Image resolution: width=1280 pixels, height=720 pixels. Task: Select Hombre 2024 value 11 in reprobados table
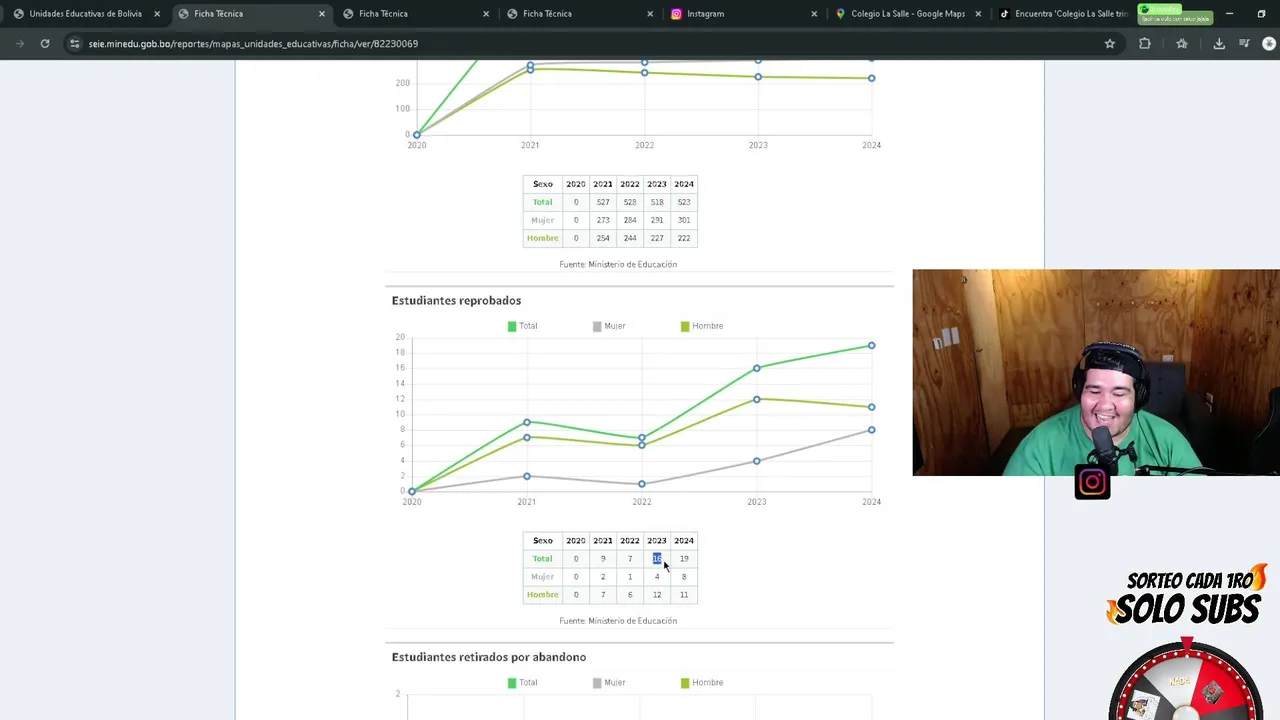pos(684,595)
